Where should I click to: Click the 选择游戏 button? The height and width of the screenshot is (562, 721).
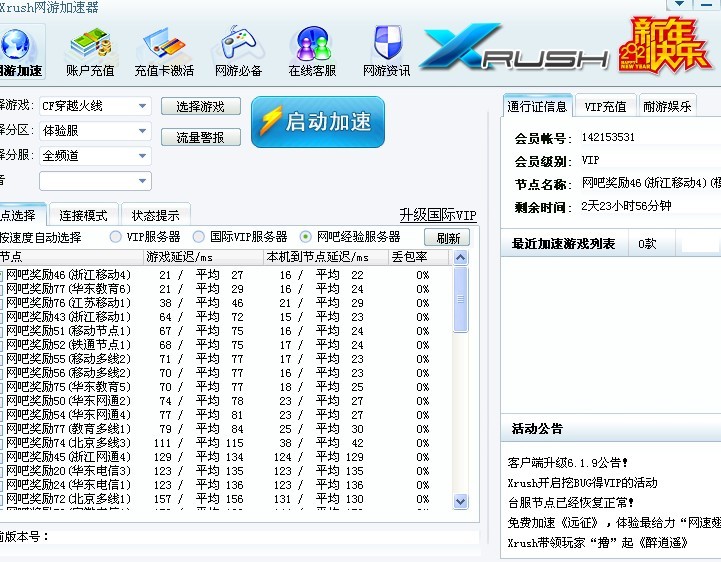pos(200,106)
